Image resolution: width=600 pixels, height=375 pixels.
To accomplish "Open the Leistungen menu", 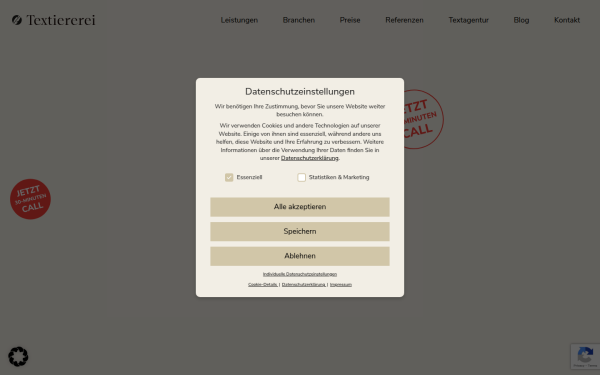I will pos(239,20).
